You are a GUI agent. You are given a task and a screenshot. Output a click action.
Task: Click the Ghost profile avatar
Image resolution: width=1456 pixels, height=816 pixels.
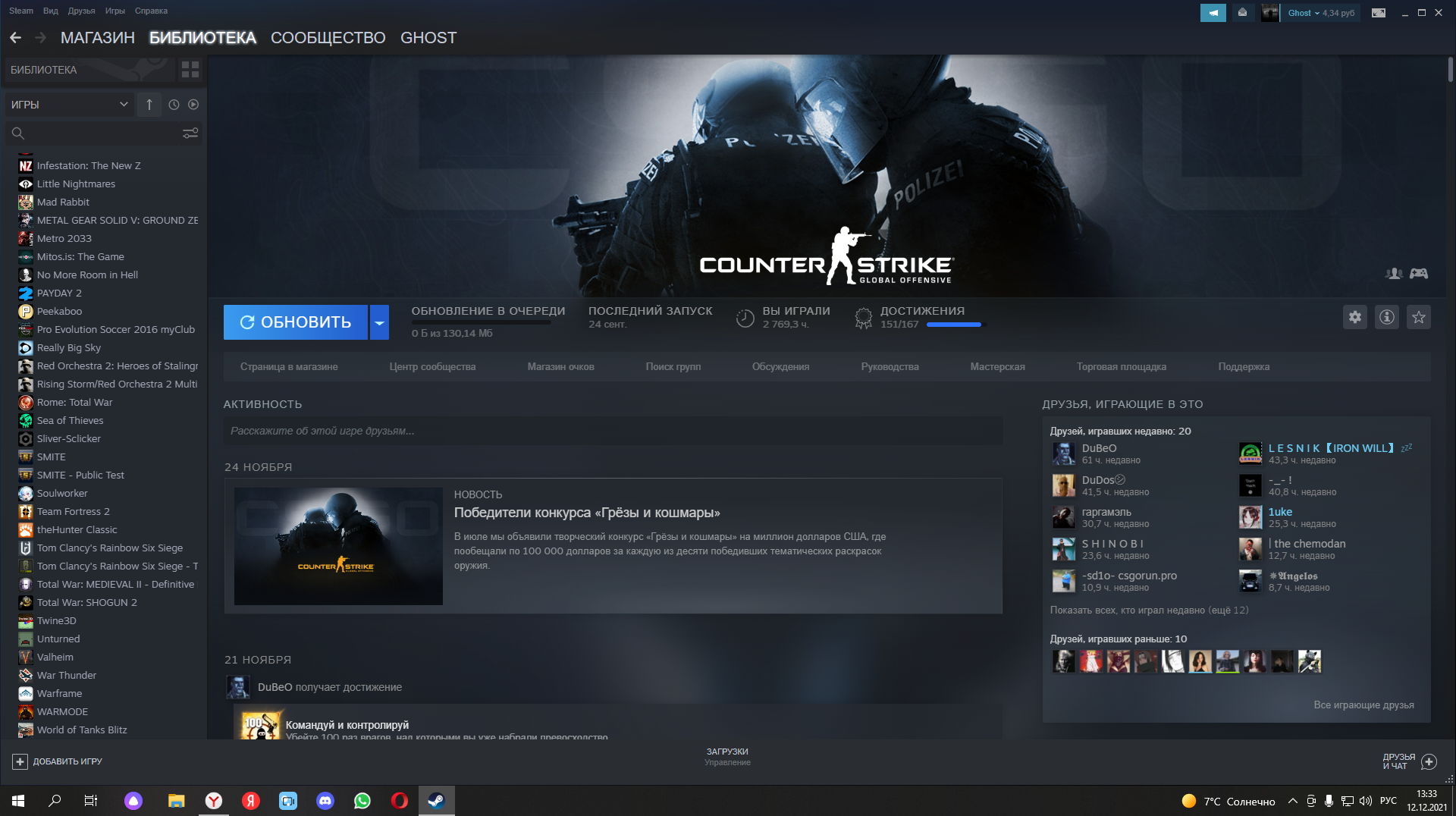1270,13
